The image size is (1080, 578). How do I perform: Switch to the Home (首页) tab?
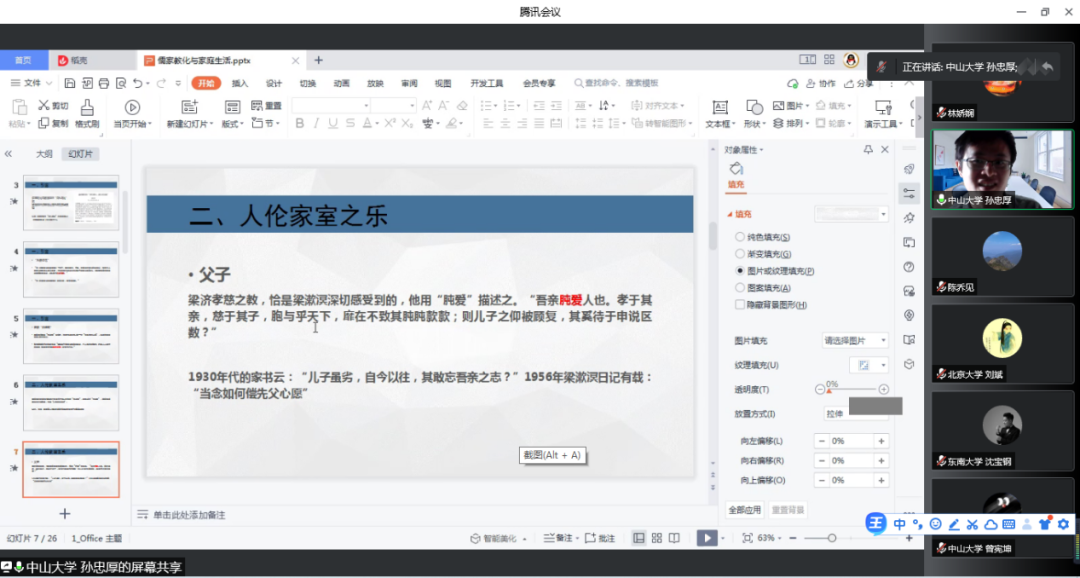pyautogui.click(x=23, y=61)
